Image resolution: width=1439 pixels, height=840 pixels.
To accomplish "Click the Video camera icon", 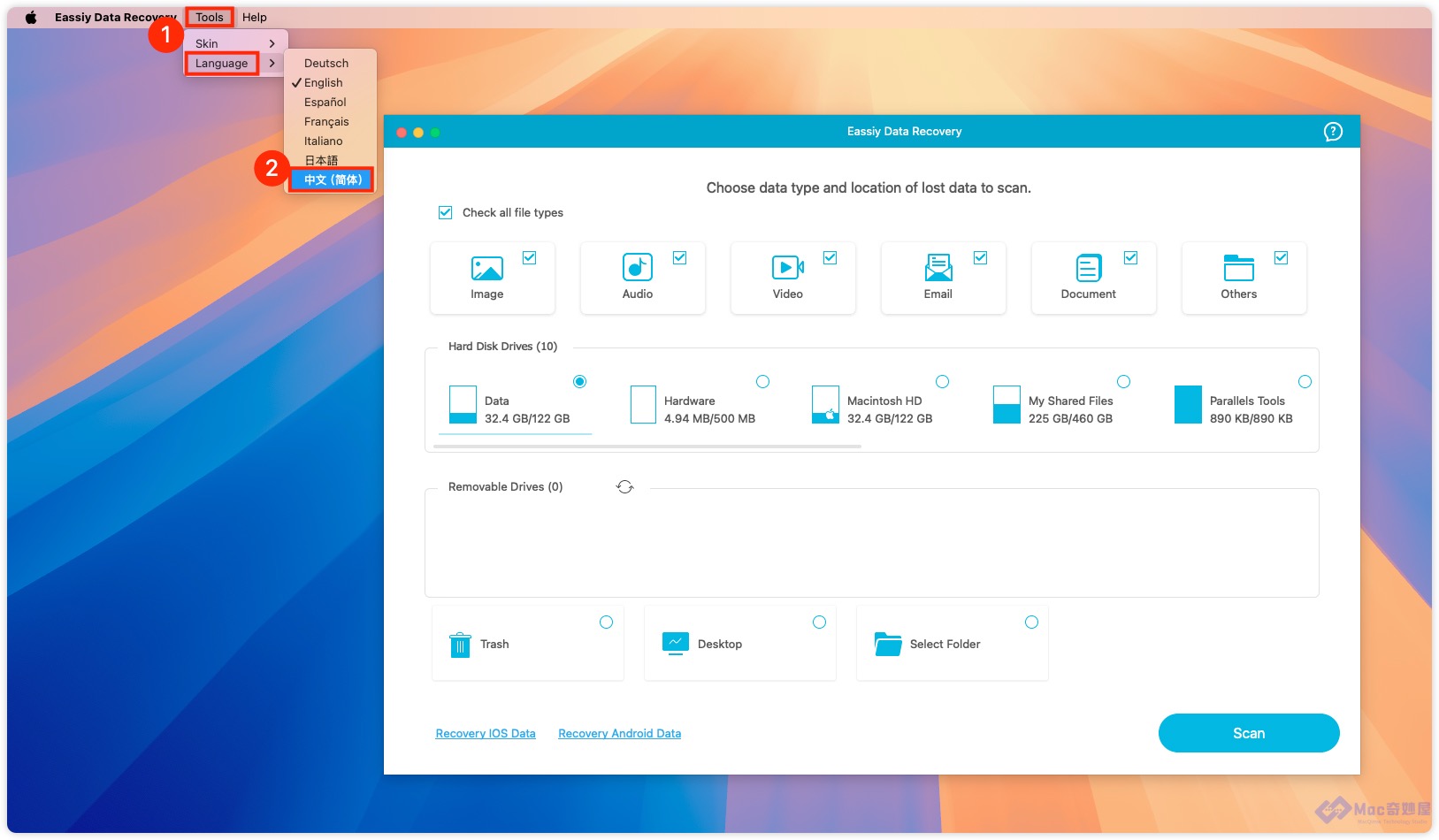I will (x=788, y=267).
